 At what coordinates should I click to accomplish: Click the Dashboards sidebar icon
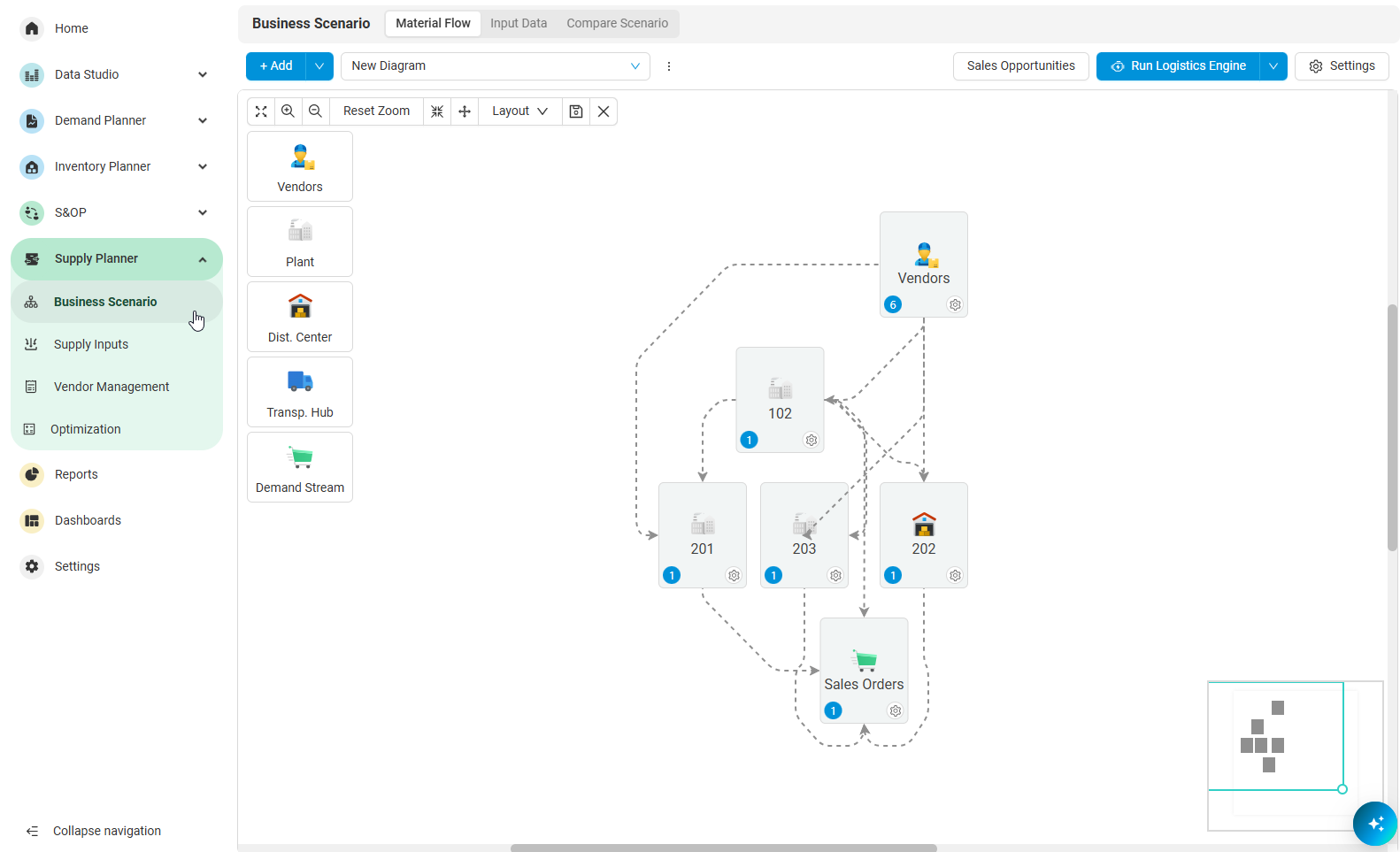click(32, 520)
